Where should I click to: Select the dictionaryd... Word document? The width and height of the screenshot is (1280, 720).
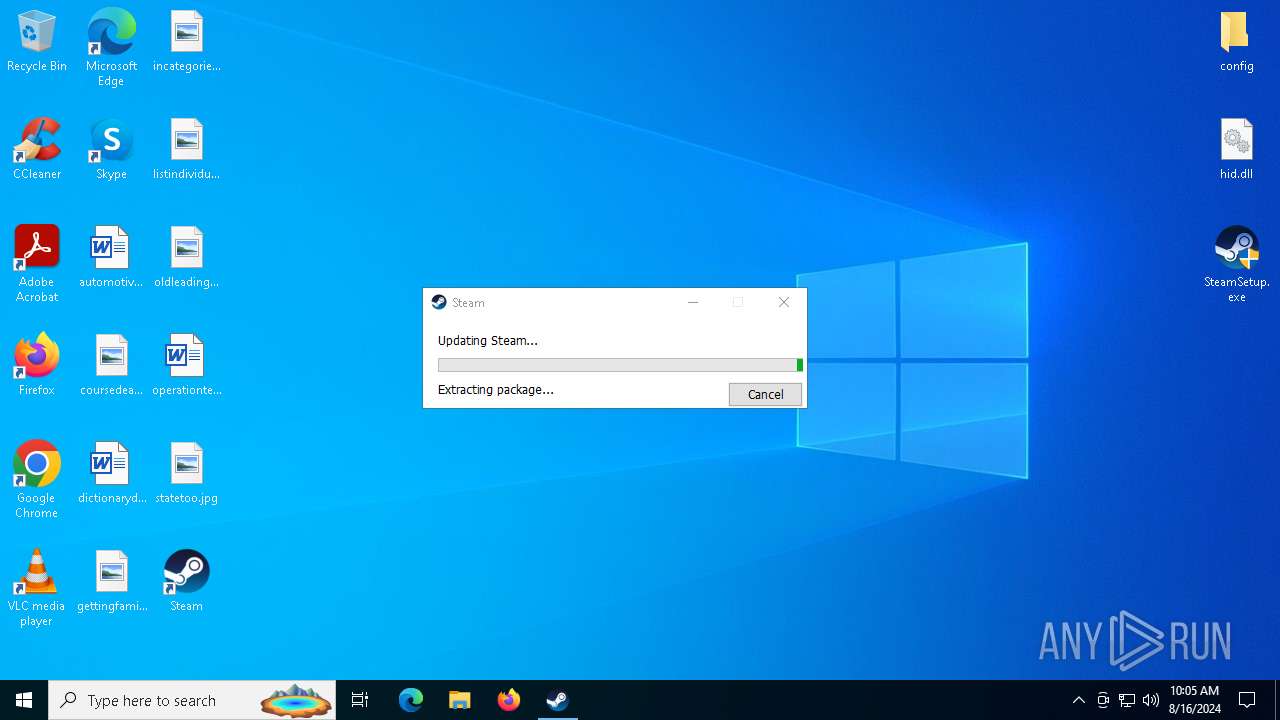tap(111, 474)
